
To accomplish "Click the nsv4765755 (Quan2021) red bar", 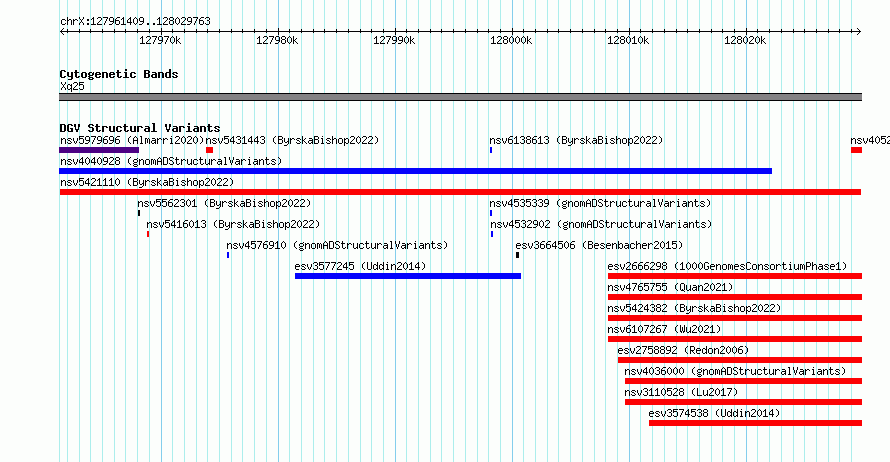I will click(735, 297).
